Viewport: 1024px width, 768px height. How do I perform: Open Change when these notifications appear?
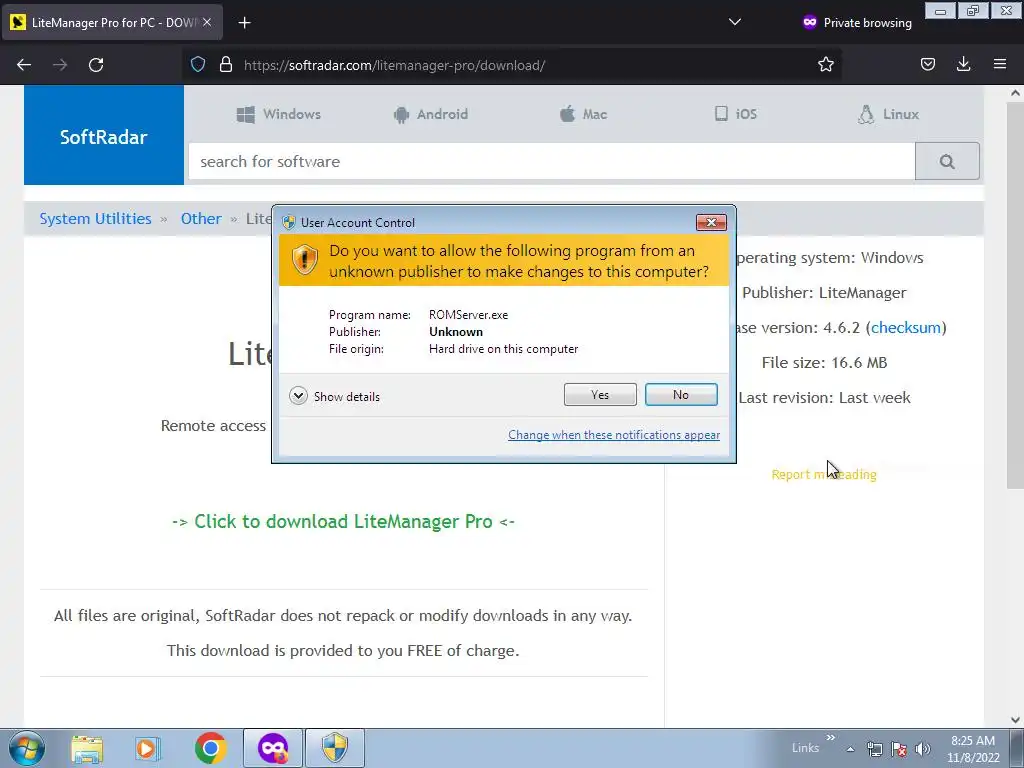click(x=614, y=435)
